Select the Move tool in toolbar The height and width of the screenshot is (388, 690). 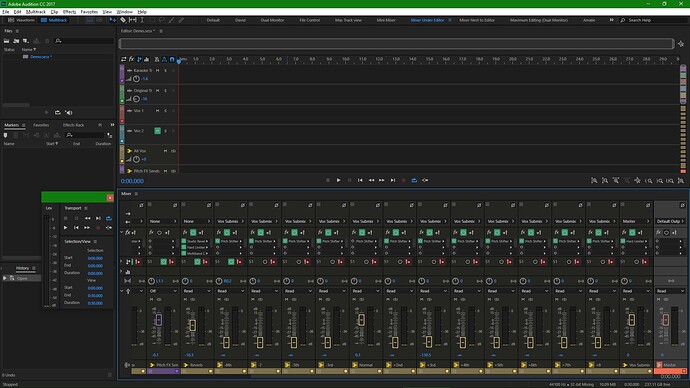pyautogui.click(x=113, y=20)
